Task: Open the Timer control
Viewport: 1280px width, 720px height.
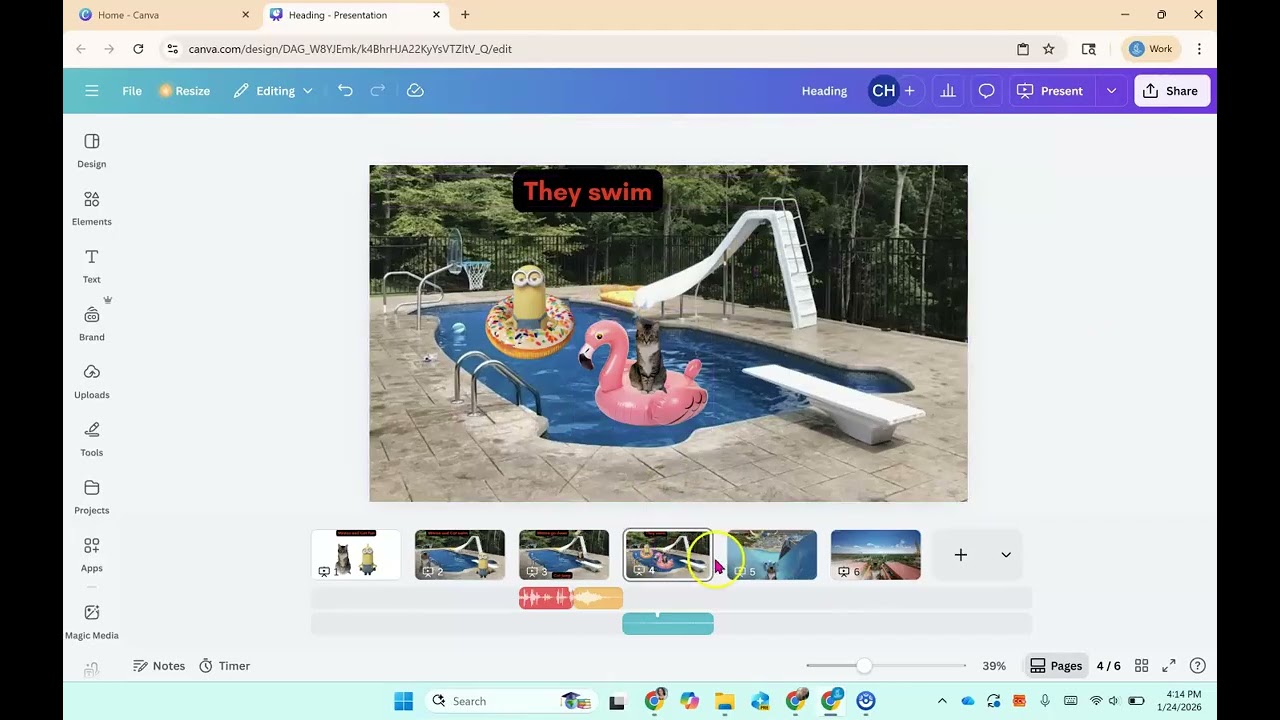Action: (x=224, y=666)
